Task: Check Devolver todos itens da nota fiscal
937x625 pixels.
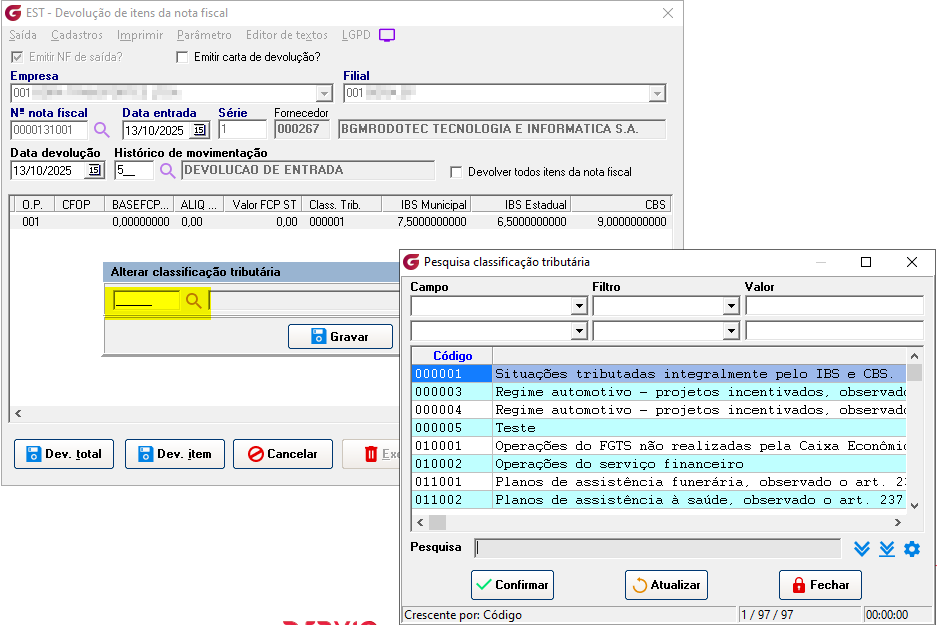Action: (x=456, y=172)
